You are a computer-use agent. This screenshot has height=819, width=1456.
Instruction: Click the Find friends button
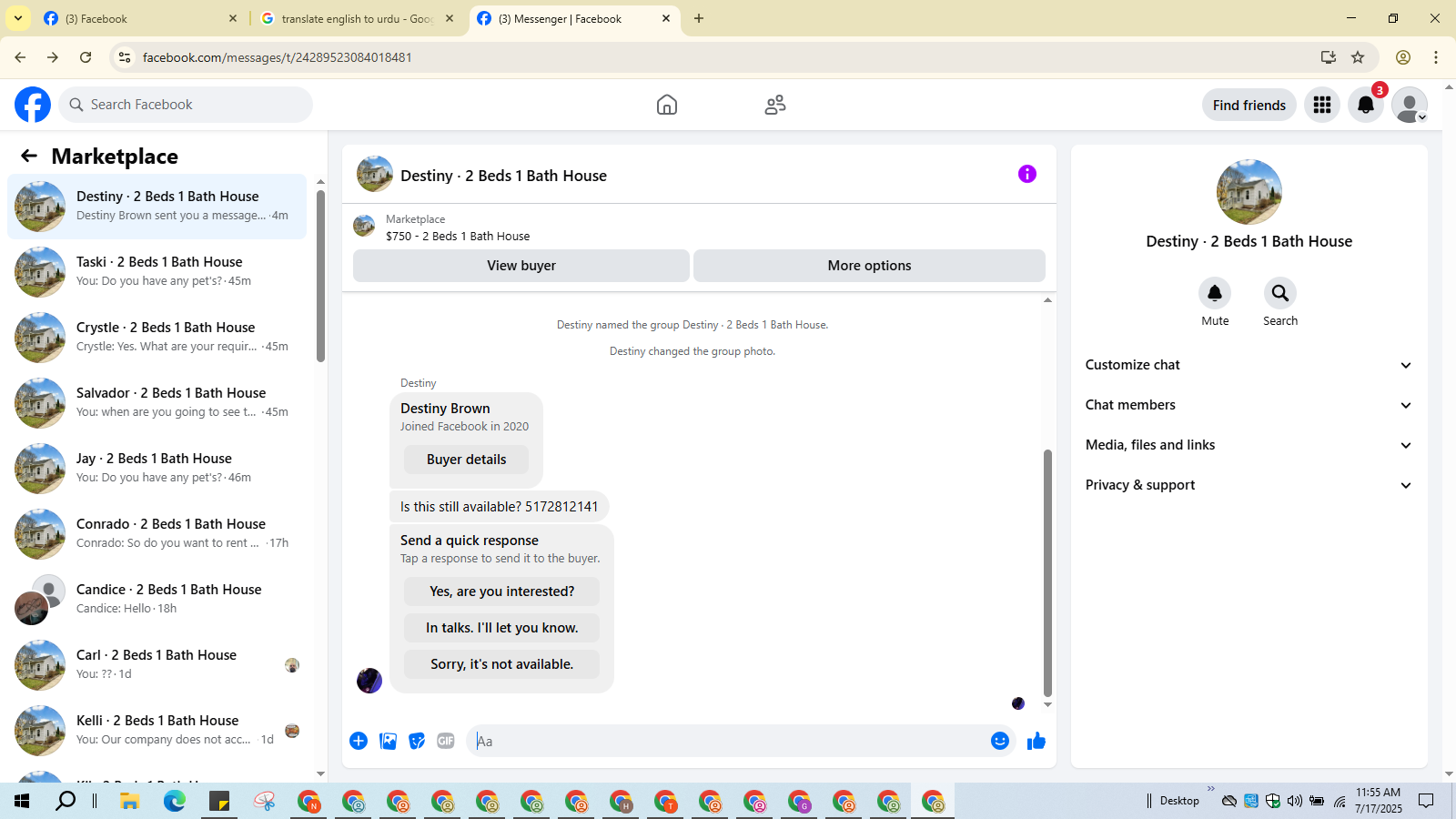[x=1249, y=105]
